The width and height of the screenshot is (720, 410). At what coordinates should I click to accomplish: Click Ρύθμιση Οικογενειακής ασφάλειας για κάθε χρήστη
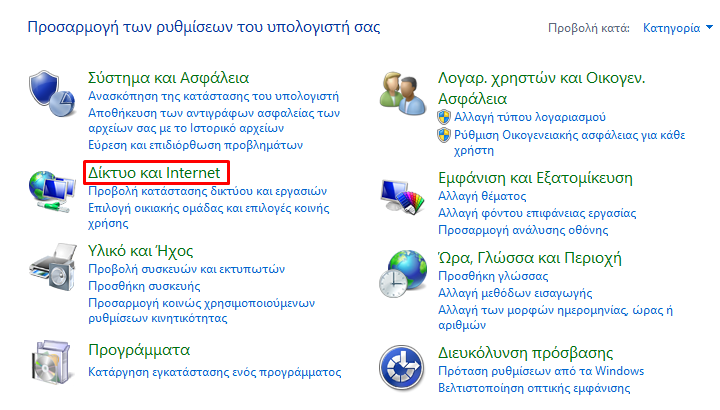pos(569,142)
